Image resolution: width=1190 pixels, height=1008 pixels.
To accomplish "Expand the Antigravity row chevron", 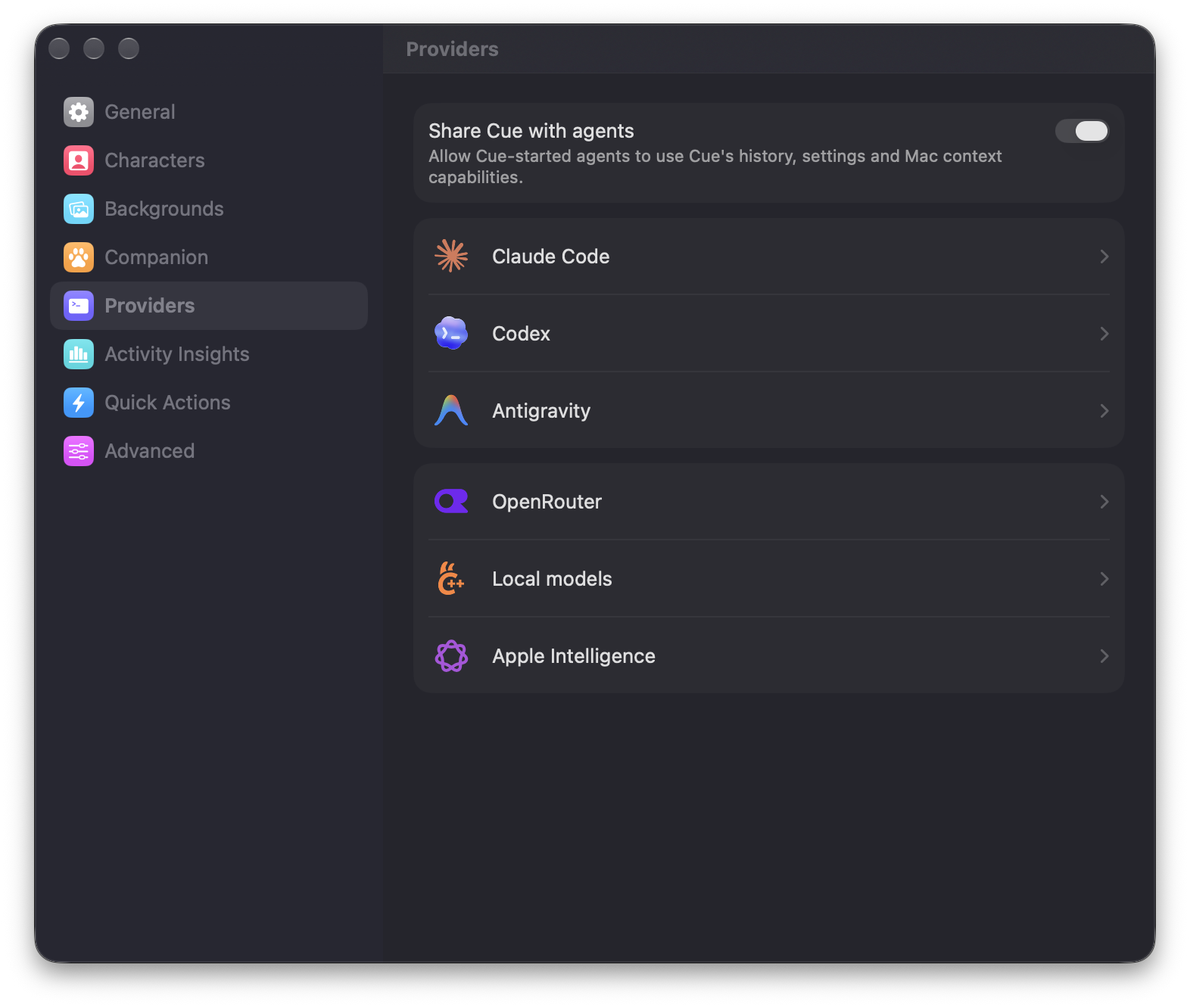I will [1104, 411].
